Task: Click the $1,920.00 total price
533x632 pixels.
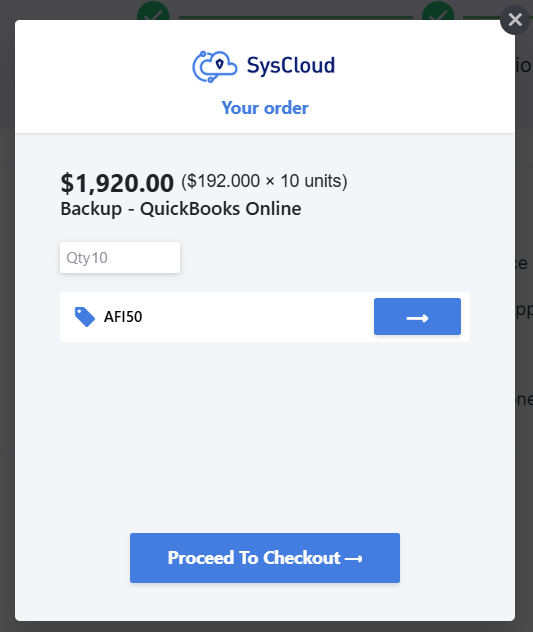Action: click(117, 183)
